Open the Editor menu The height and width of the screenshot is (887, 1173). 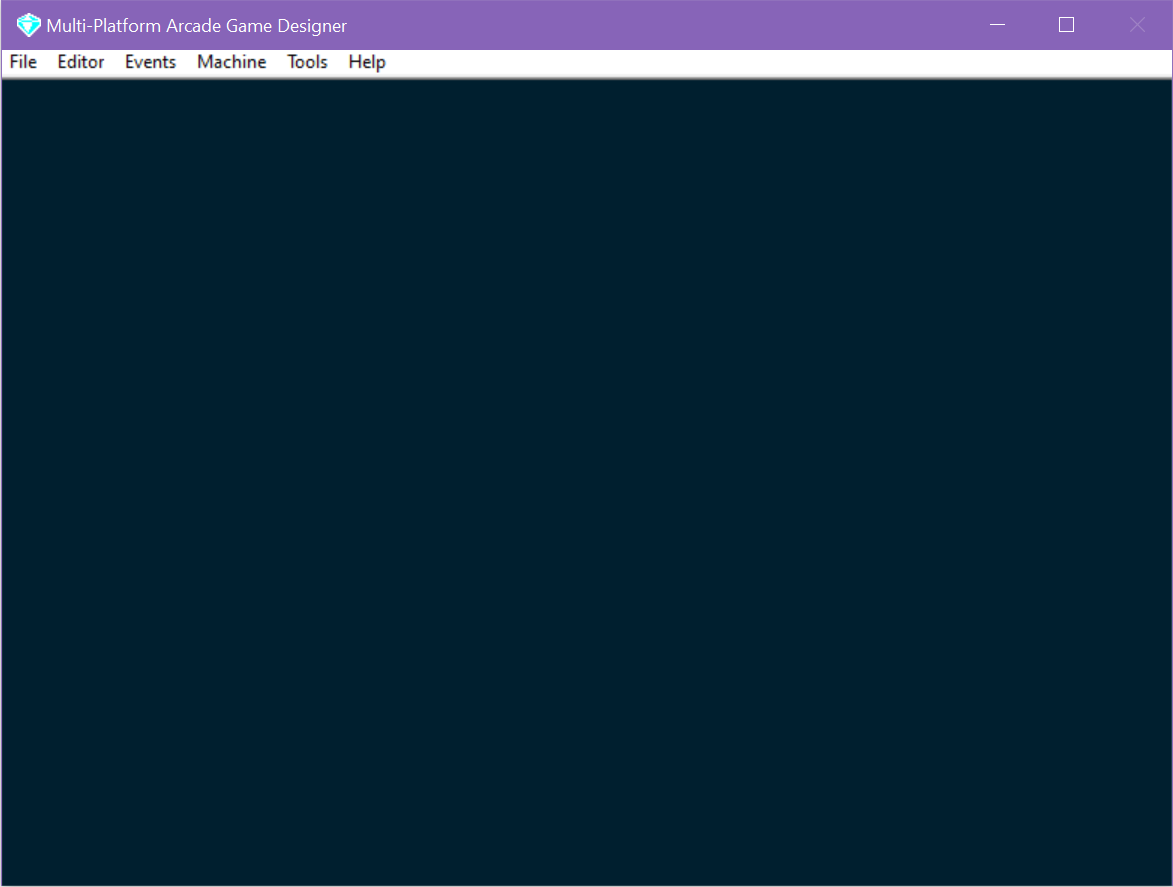coord(81,62)
